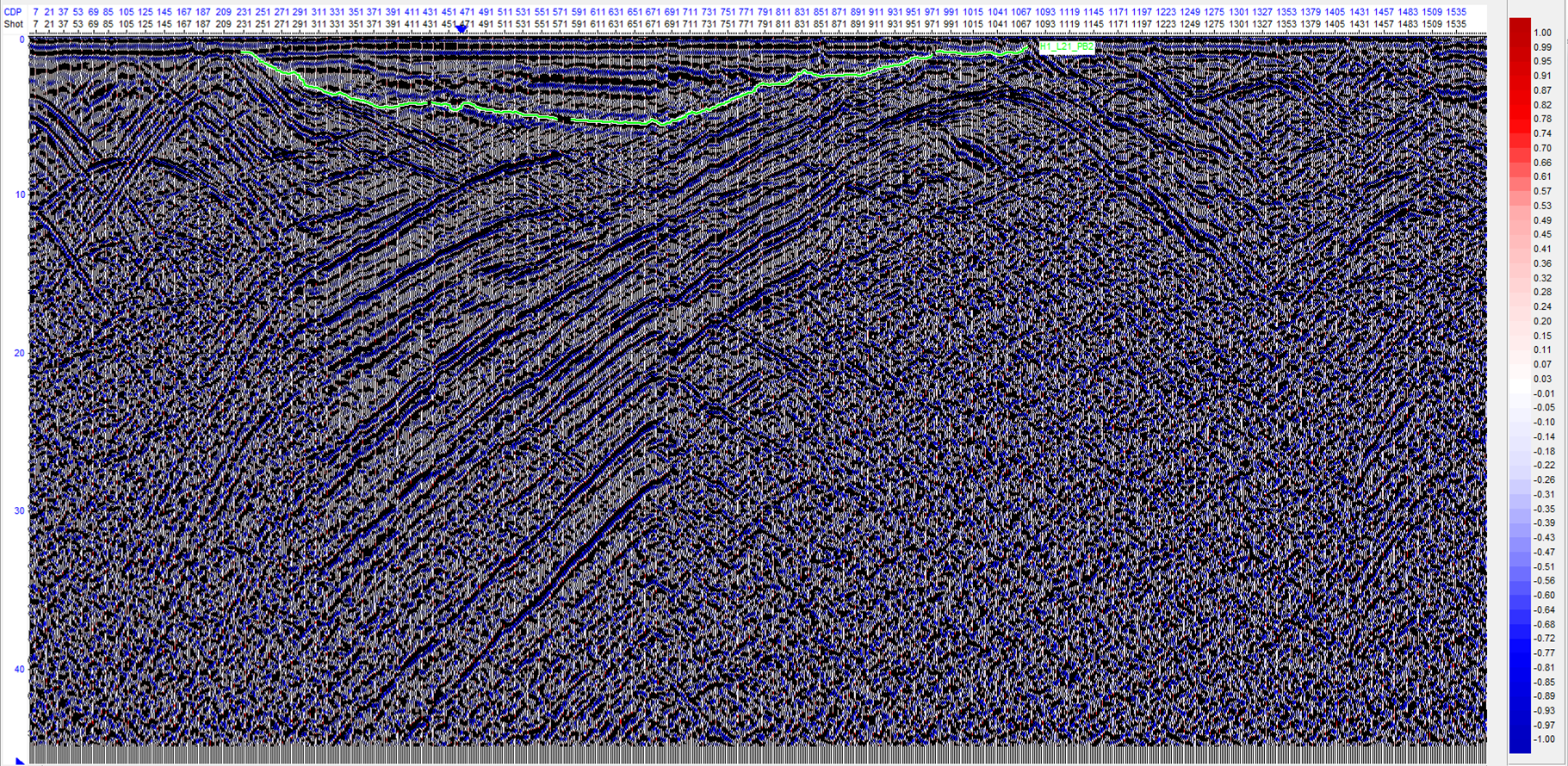
Task: Click the -0.51 value on the colorbar
Action: click(1544, 566)
